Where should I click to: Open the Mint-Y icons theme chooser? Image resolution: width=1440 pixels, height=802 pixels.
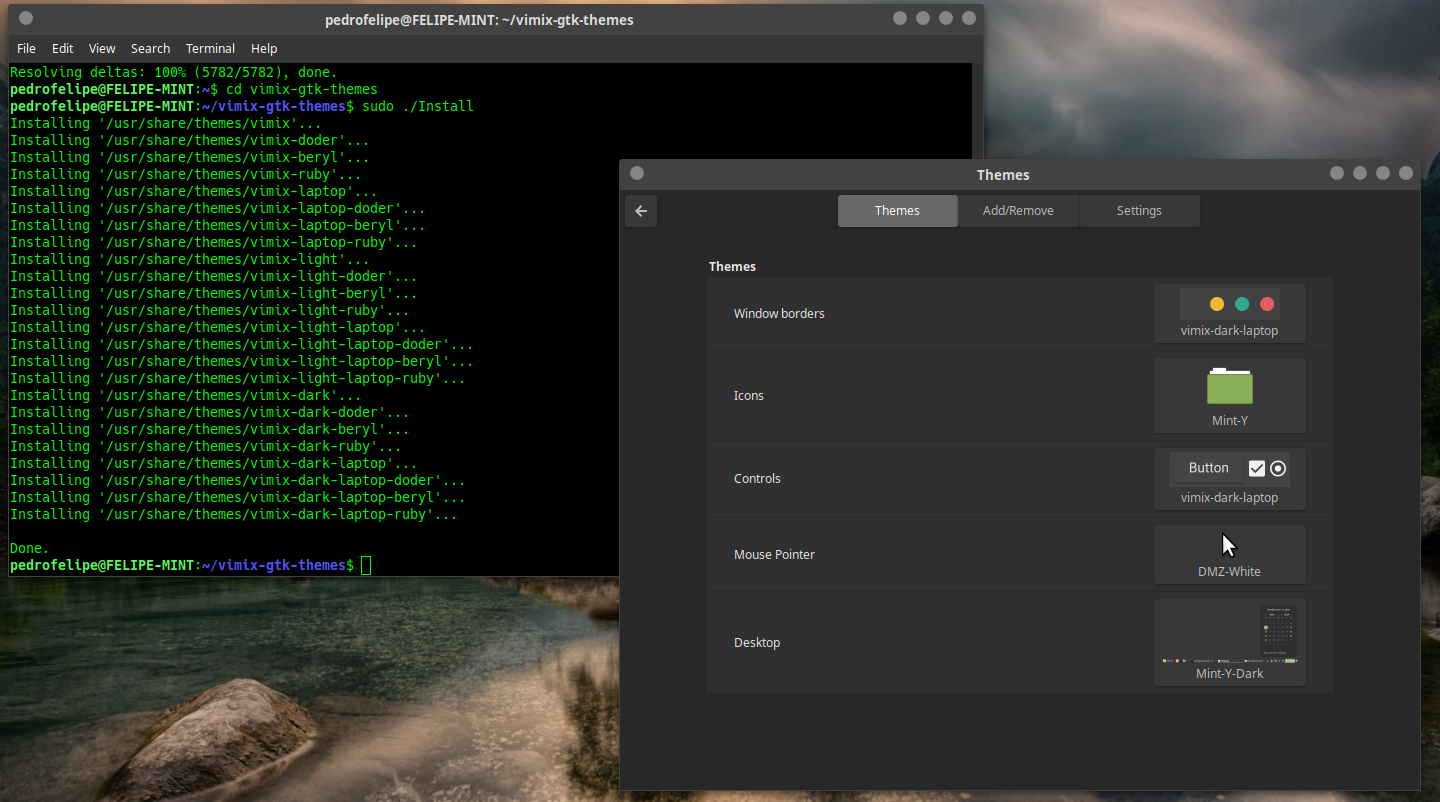point(1229,394)
